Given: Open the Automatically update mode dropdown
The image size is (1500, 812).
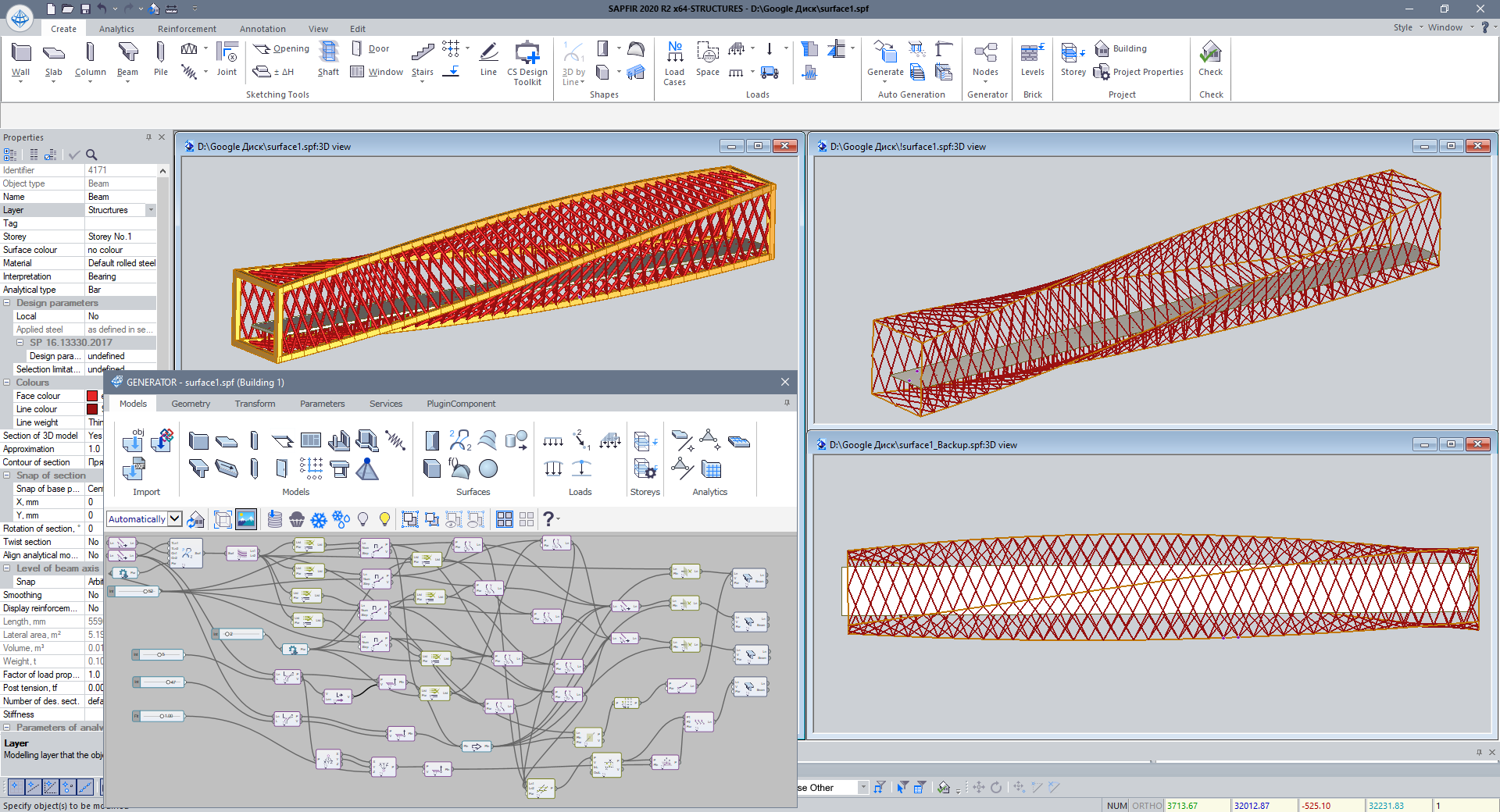Looking at the screenshot, I should coord(175,519).
